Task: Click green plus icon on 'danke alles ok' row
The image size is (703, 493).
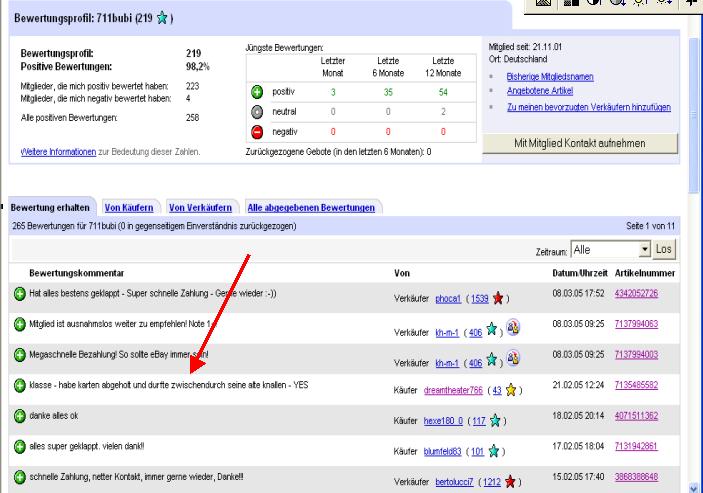Action: (x=19, y=414)
